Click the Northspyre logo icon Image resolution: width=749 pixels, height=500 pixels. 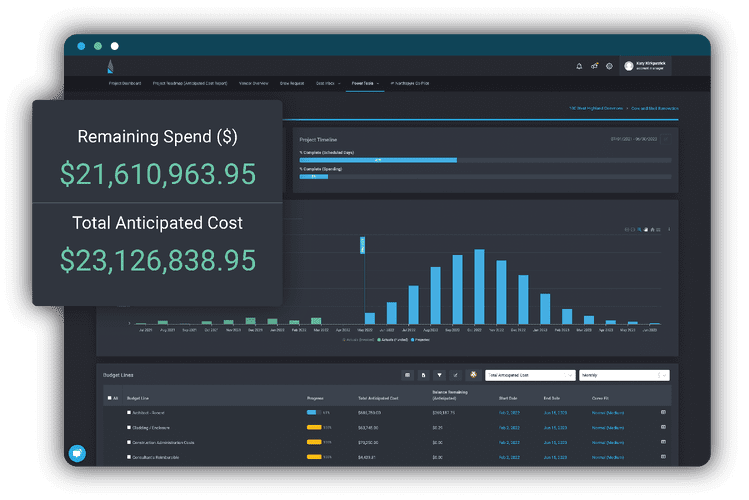click(x=110, y=66)
